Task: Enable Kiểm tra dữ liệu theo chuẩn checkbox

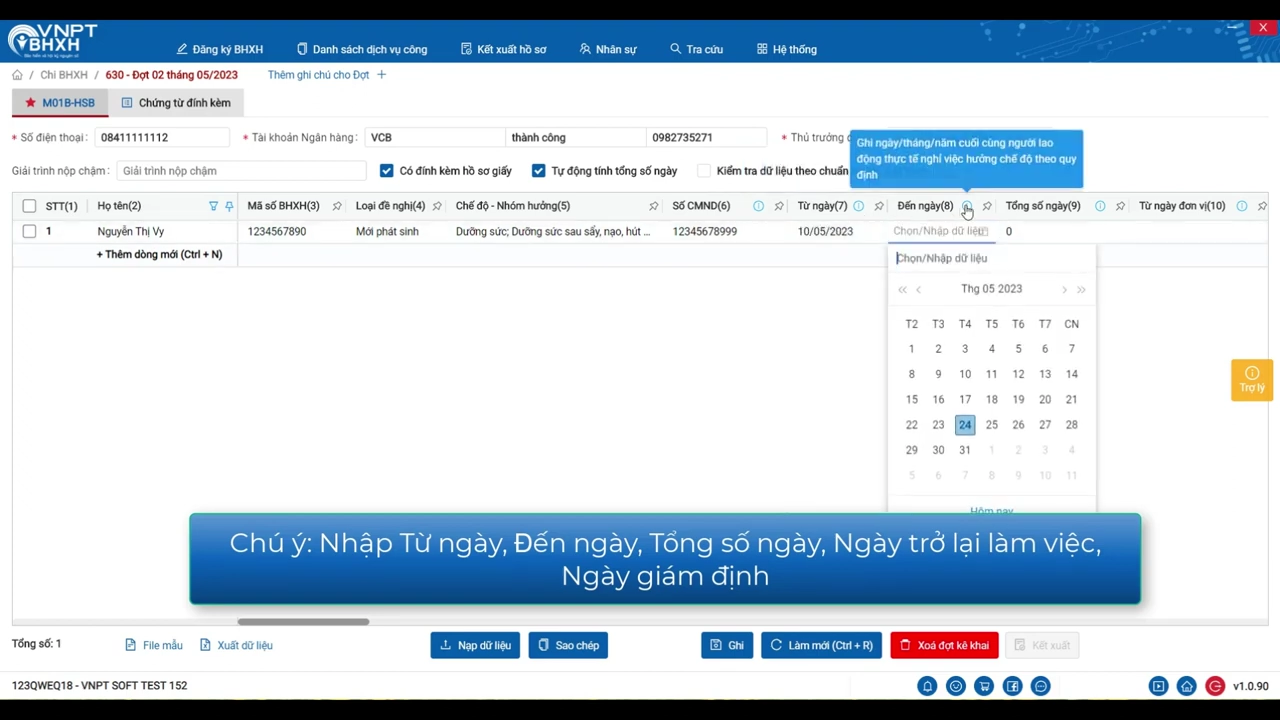Action: pyautogui.click(x=704, y=171)
